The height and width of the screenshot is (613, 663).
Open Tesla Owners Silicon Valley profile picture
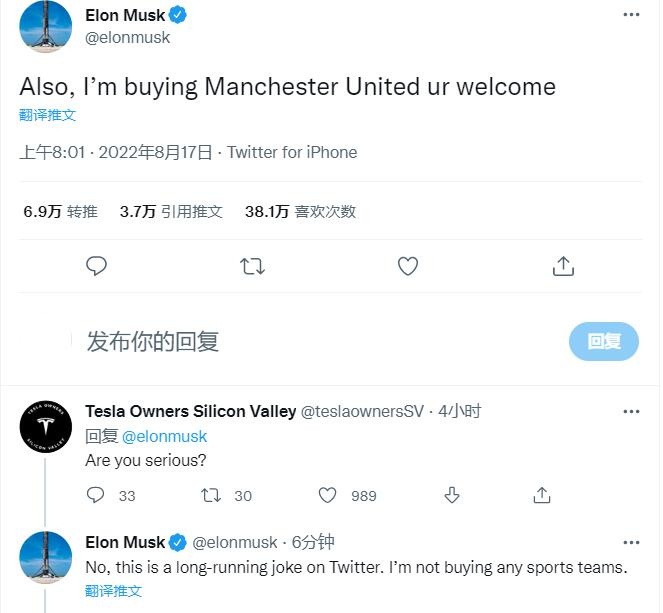(x=46, y=430)
